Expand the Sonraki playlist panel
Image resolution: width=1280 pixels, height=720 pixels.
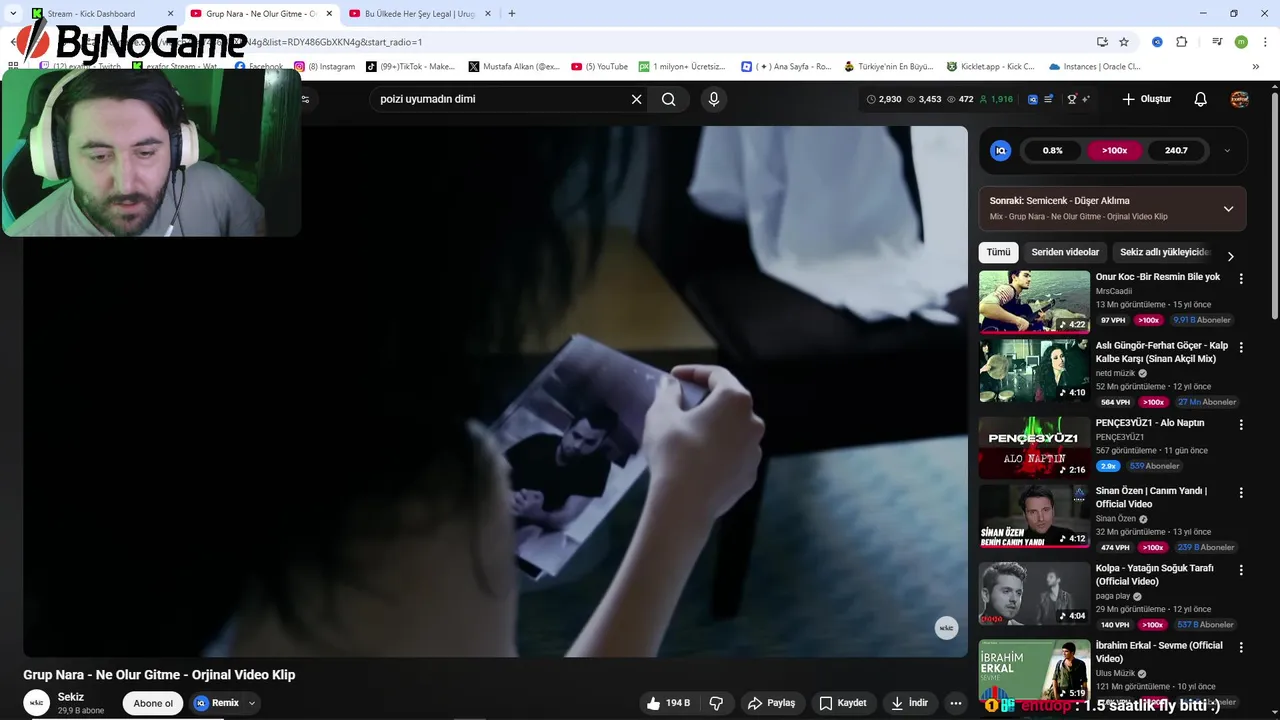(1228, 209)
